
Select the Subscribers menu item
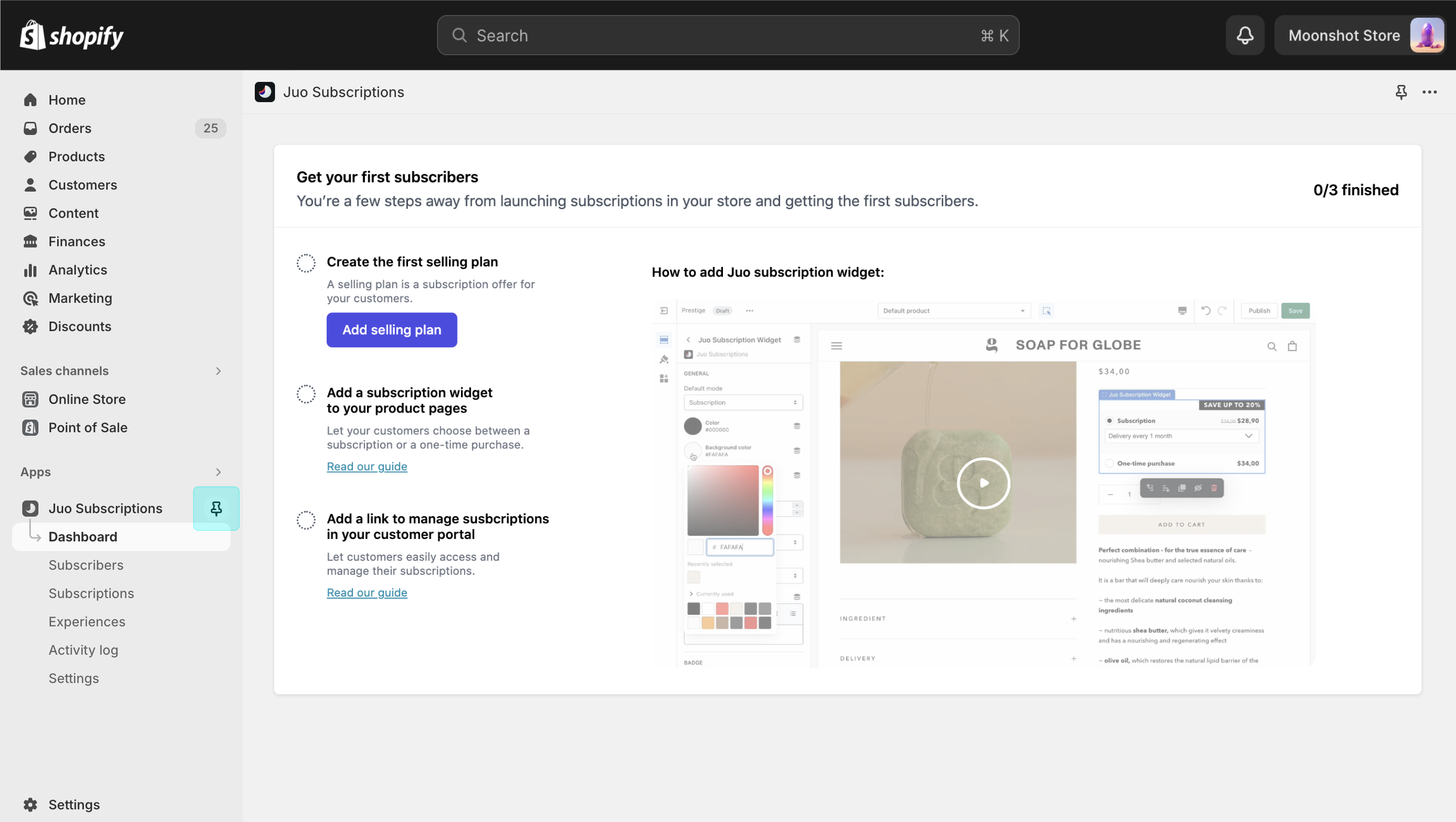click(x=86, y=564)
